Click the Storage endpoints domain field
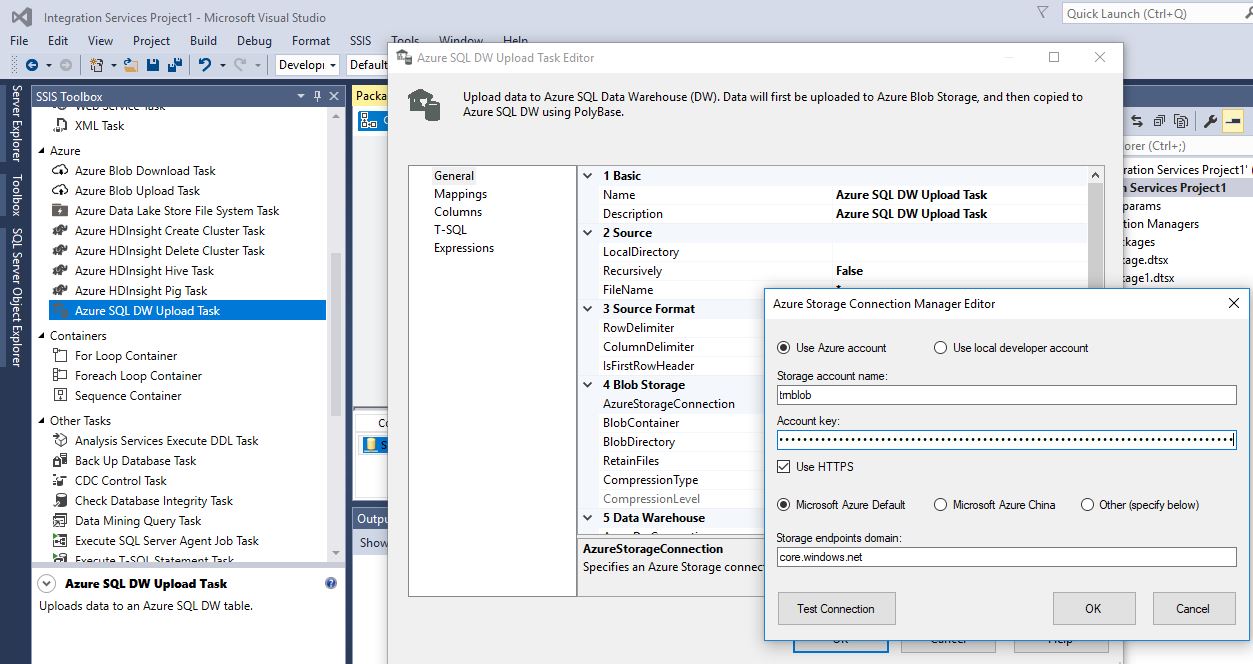Image resolution: width=1253 pixels, height=664 pixels. click(1007, 557)
